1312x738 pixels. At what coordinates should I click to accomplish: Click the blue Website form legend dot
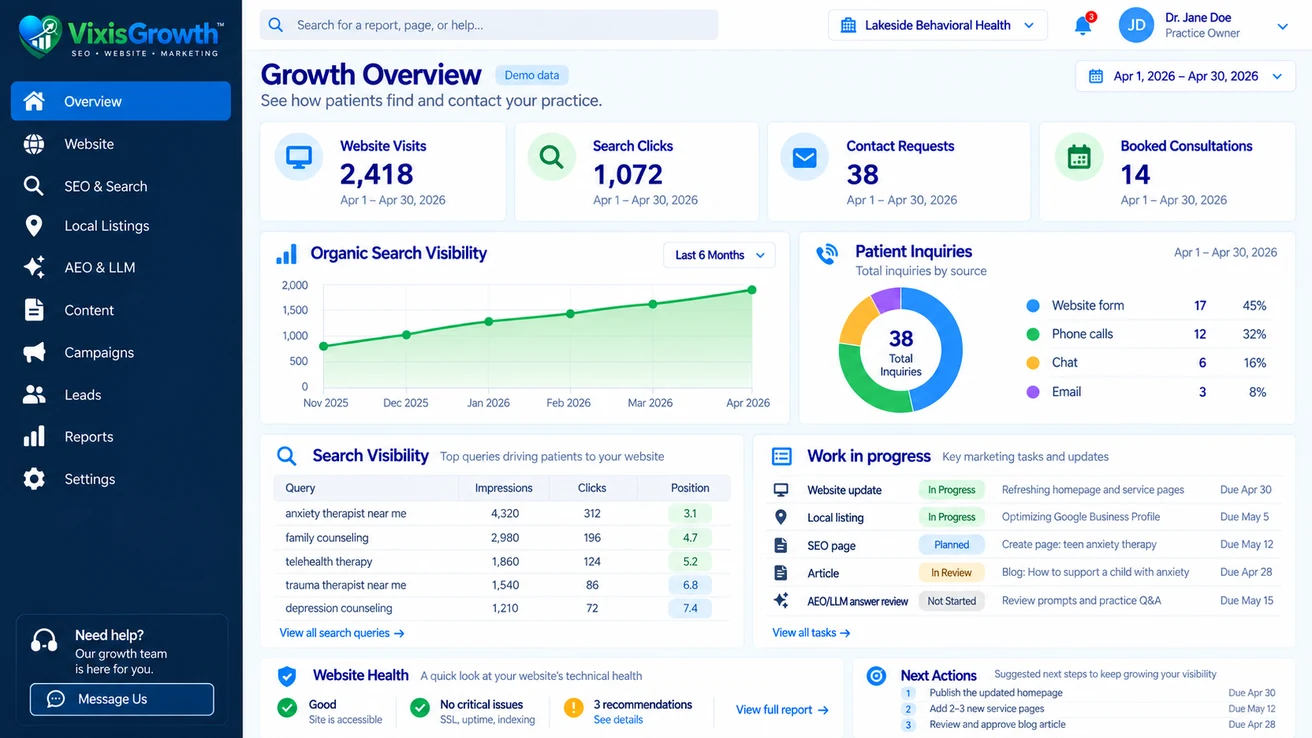[x=1033, y=306]
